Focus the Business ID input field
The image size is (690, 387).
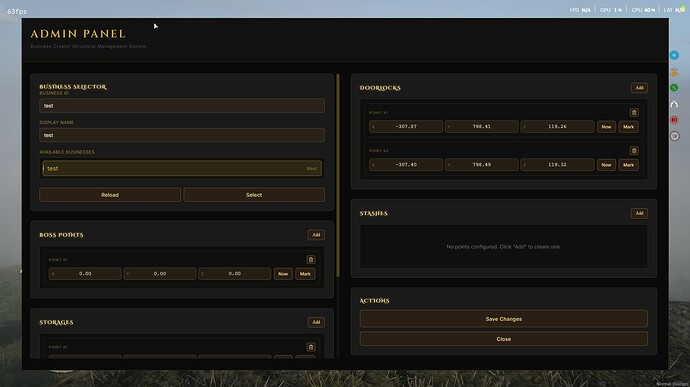(182, 106)
